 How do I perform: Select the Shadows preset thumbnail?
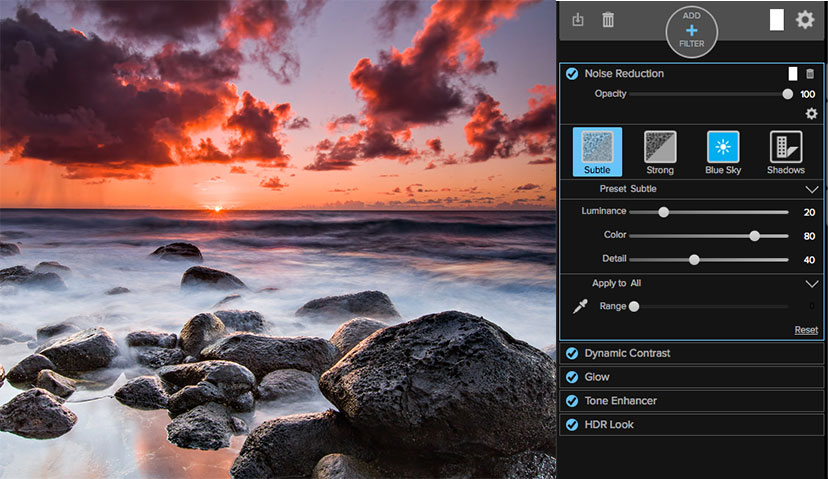pos(786,147)
